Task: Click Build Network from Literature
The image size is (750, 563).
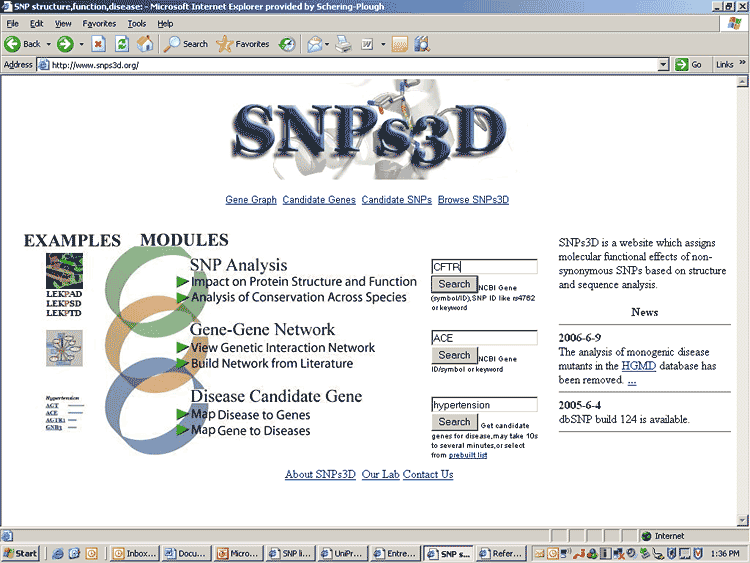Action: (272, 364)
